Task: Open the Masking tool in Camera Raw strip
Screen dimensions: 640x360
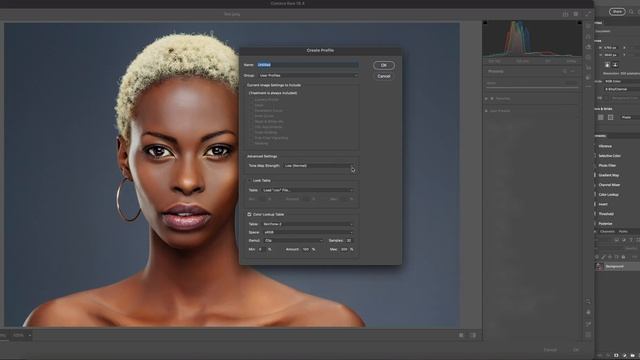Action: tap(588, 58)
